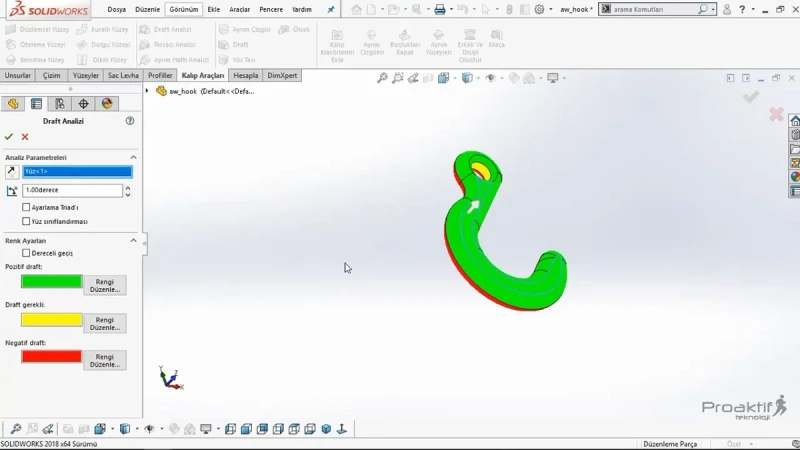Screen dimensions: 800x450
Task: Click the Print icon in top toolbar
Action: (x=439, y=9)
